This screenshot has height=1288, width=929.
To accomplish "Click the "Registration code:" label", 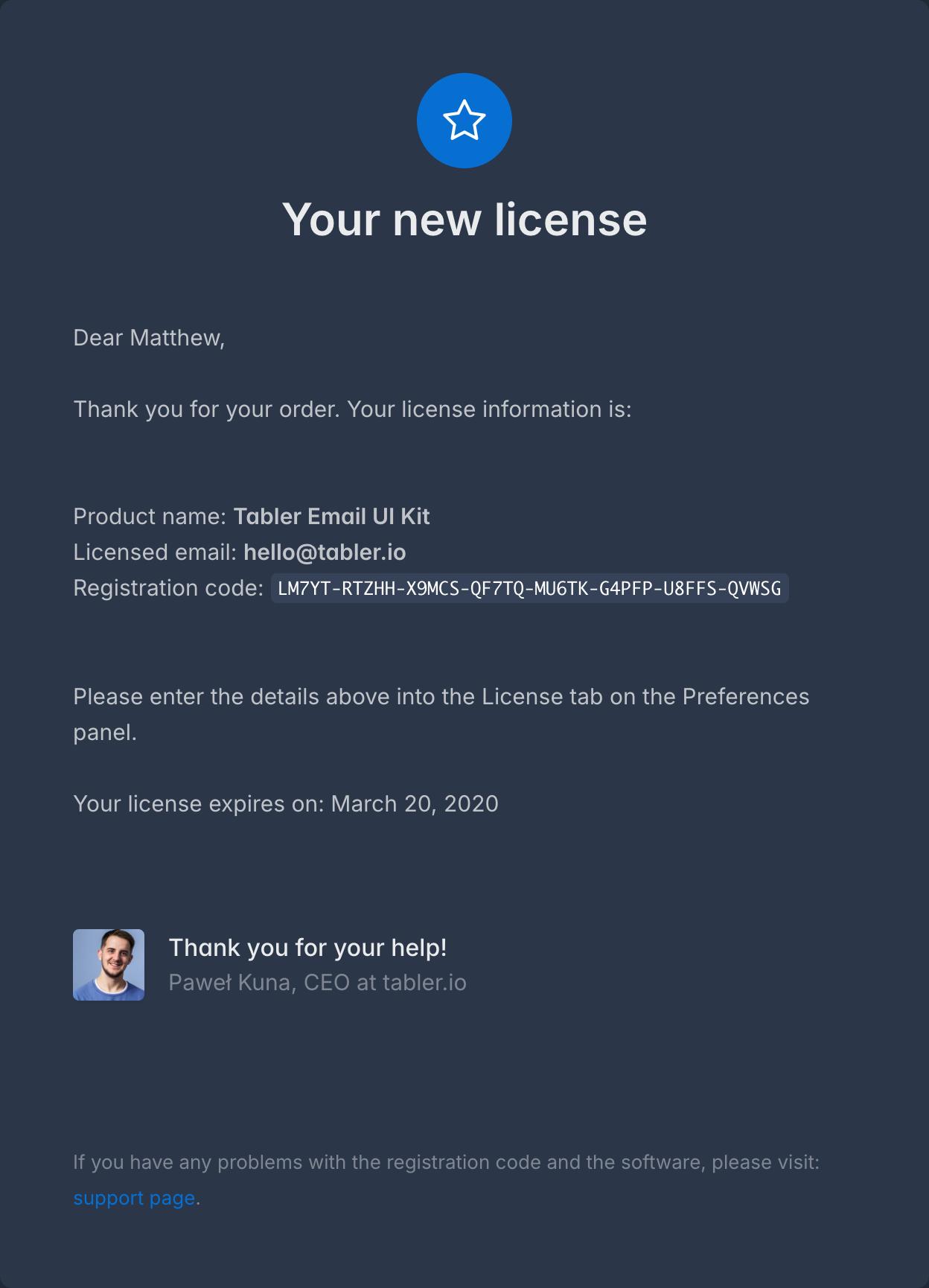I will coord(168,588).
